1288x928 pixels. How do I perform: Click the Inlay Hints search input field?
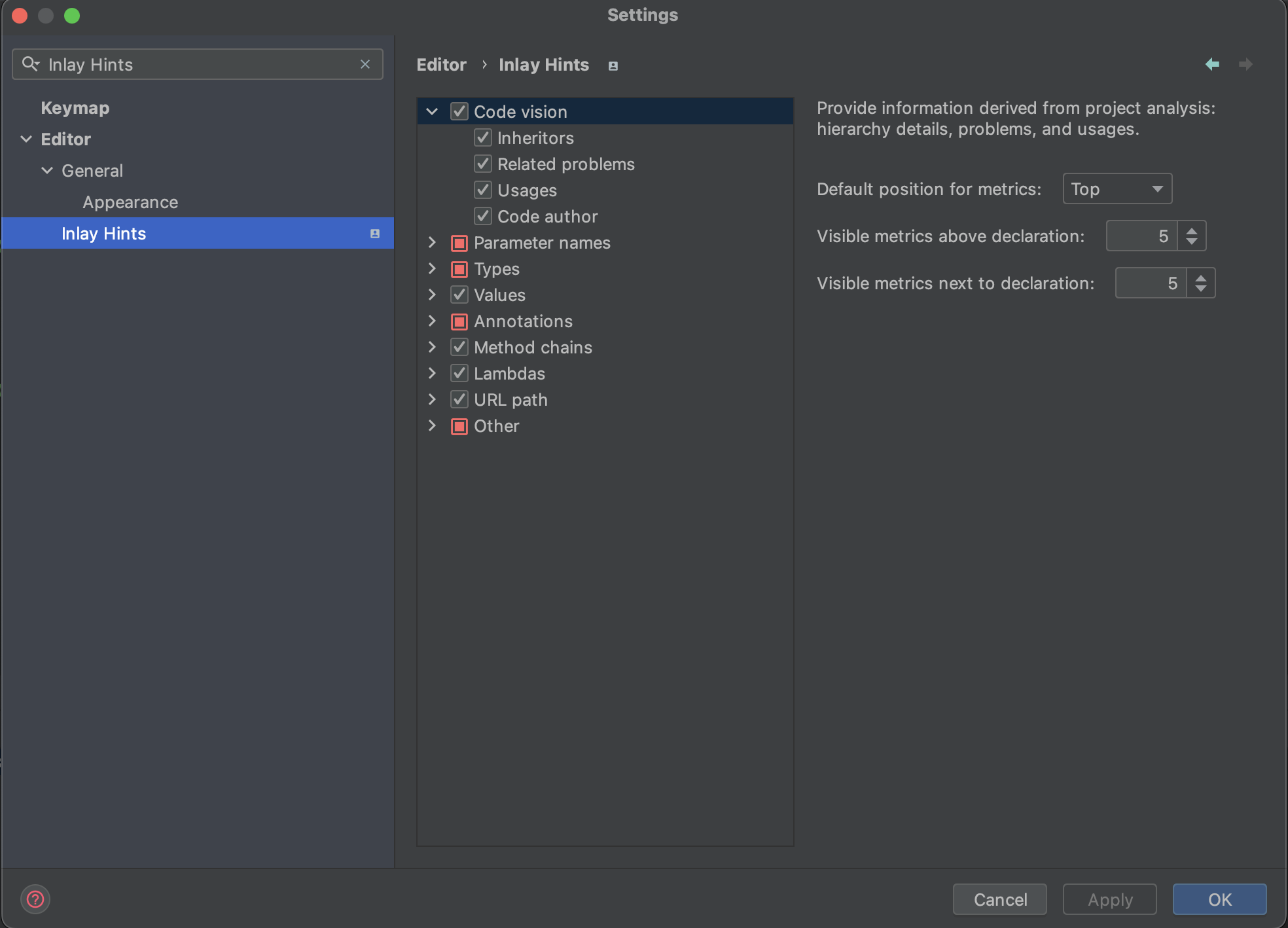click(x=196, y=64)
